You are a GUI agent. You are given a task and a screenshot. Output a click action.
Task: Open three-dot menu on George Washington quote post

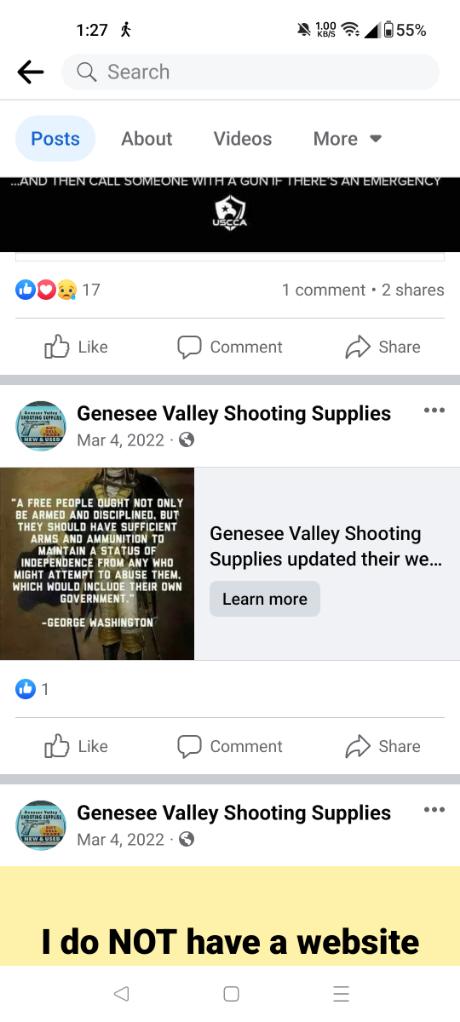click(x=434, y=411)
